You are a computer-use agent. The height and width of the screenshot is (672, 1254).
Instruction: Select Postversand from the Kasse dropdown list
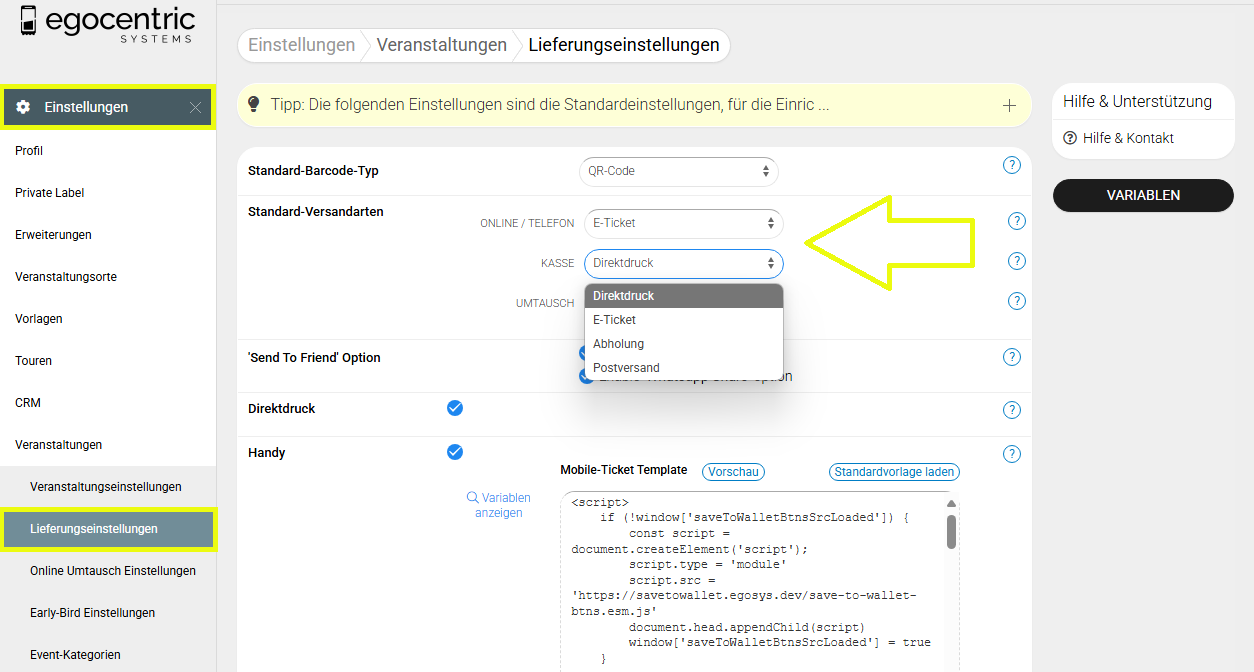point(626,368)
